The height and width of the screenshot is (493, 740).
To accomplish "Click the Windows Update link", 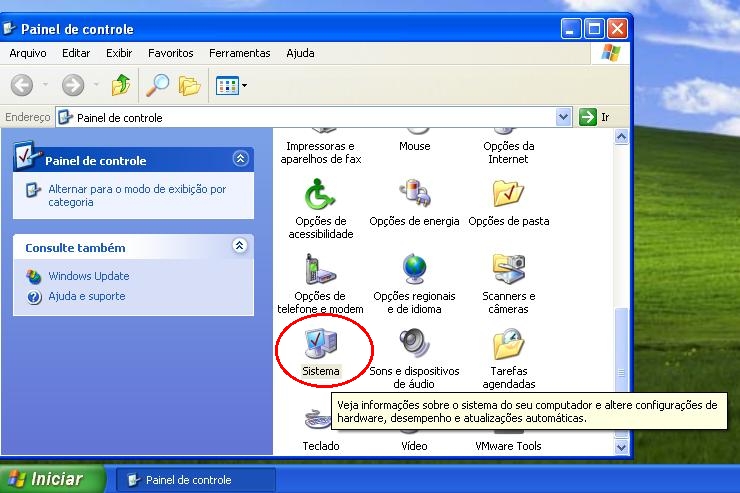I will pyautogui.click(x=88, y=276).
